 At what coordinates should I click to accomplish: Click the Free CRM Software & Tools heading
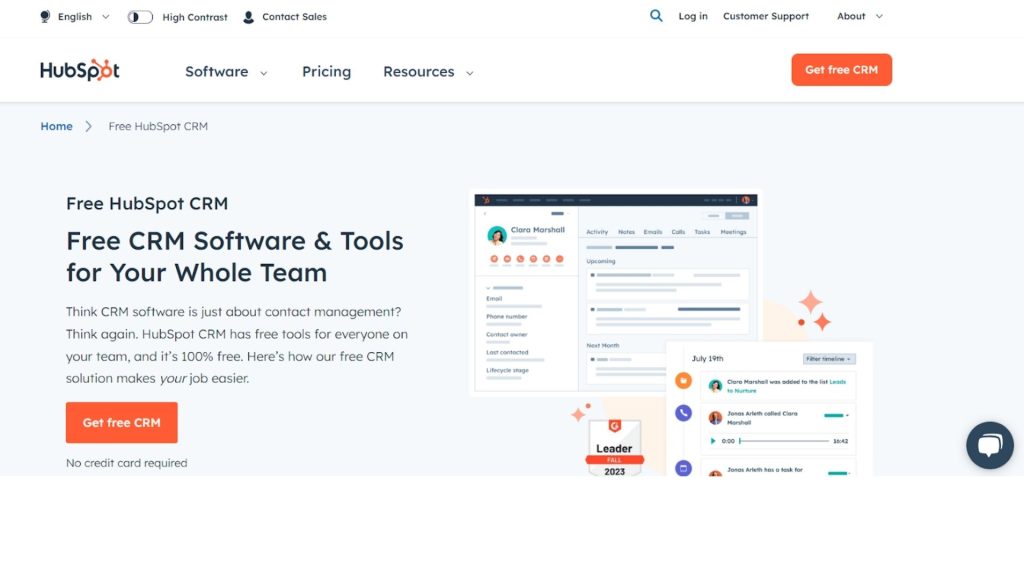tap(234, 257)
